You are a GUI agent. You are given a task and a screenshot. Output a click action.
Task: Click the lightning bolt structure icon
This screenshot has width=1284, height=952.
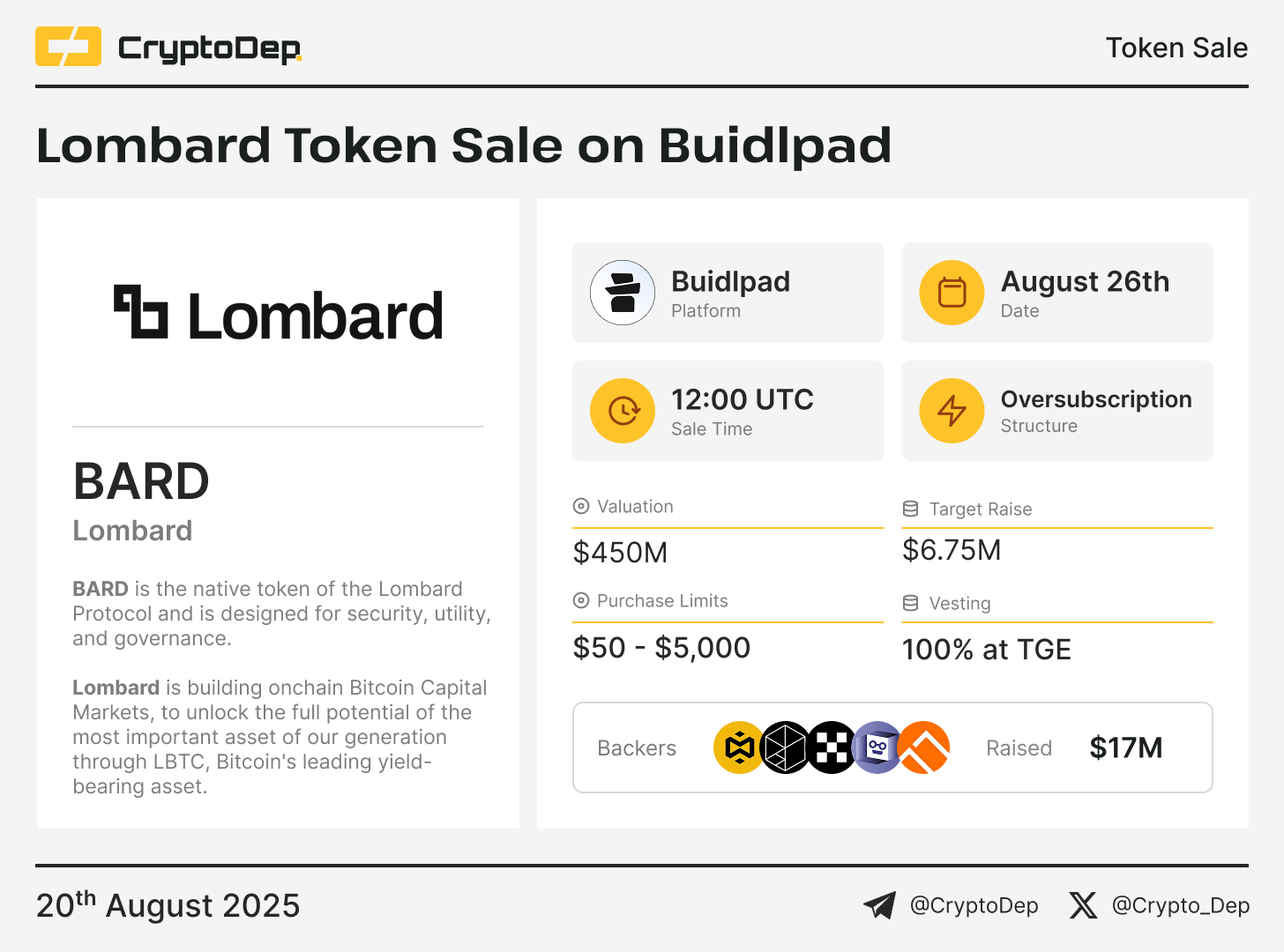click(x=952, y=411)
